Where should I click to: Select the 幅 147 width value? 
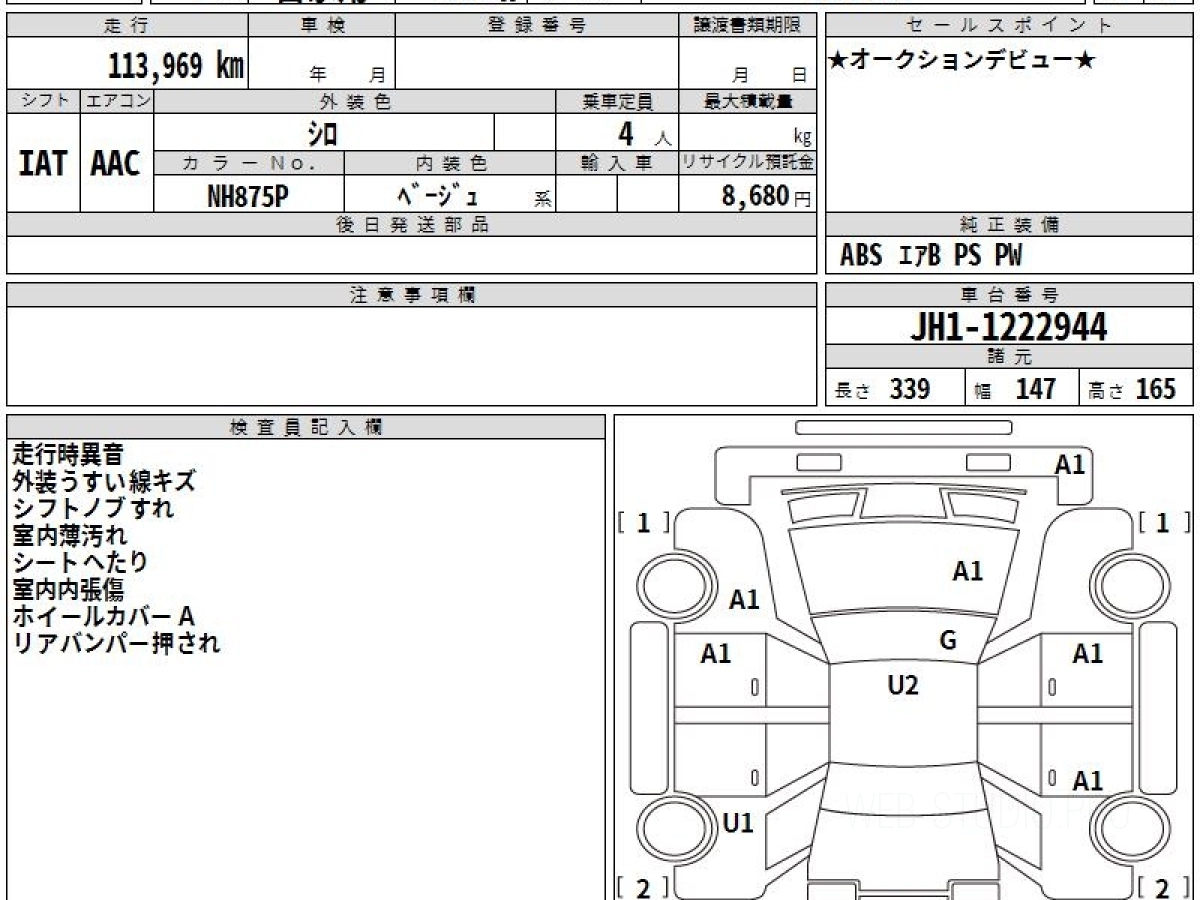[1015, 389]
